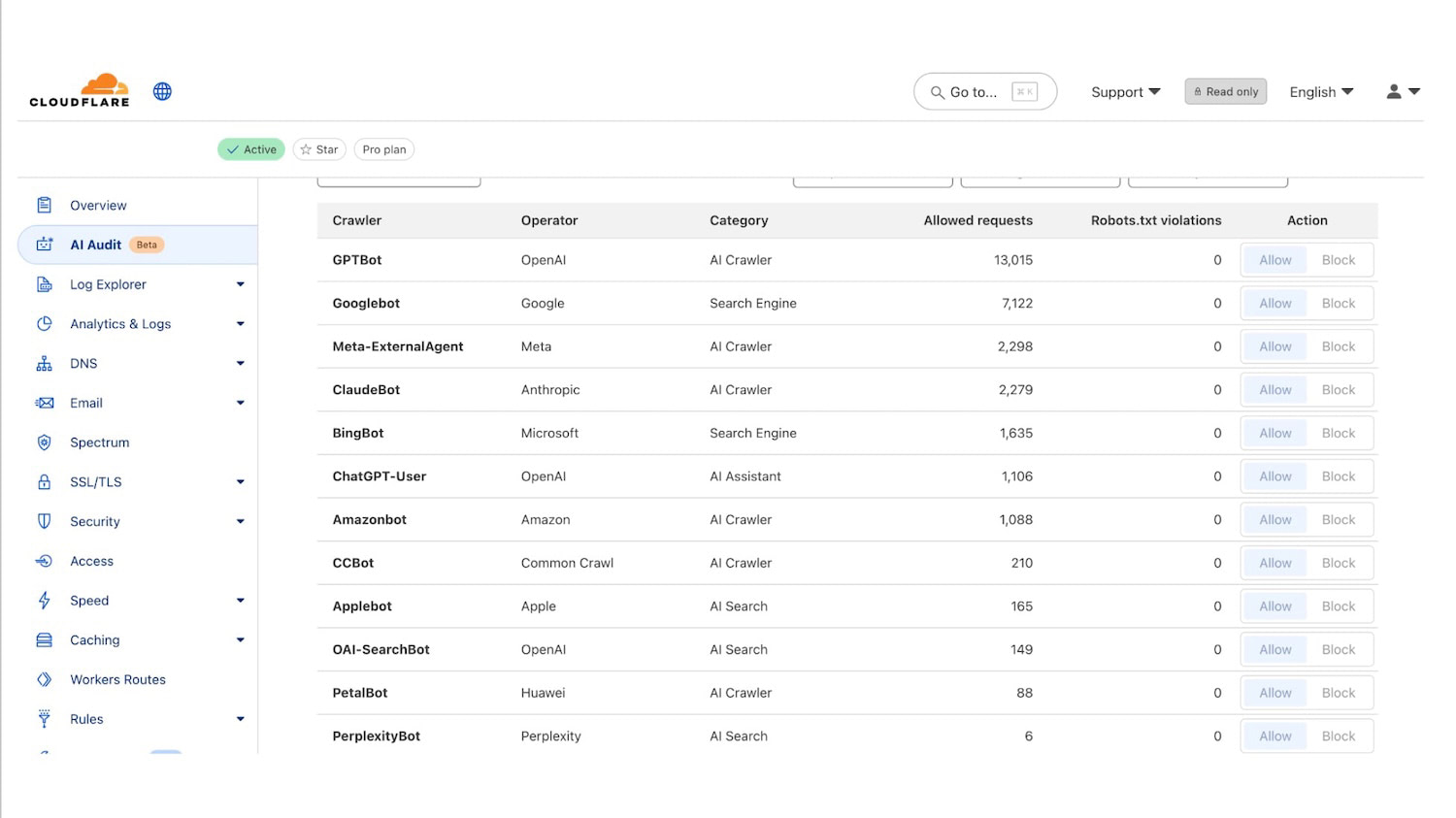The image size is (1456, 818).
Task: Click the Spectrum tower icon
Action: point(45,442)
